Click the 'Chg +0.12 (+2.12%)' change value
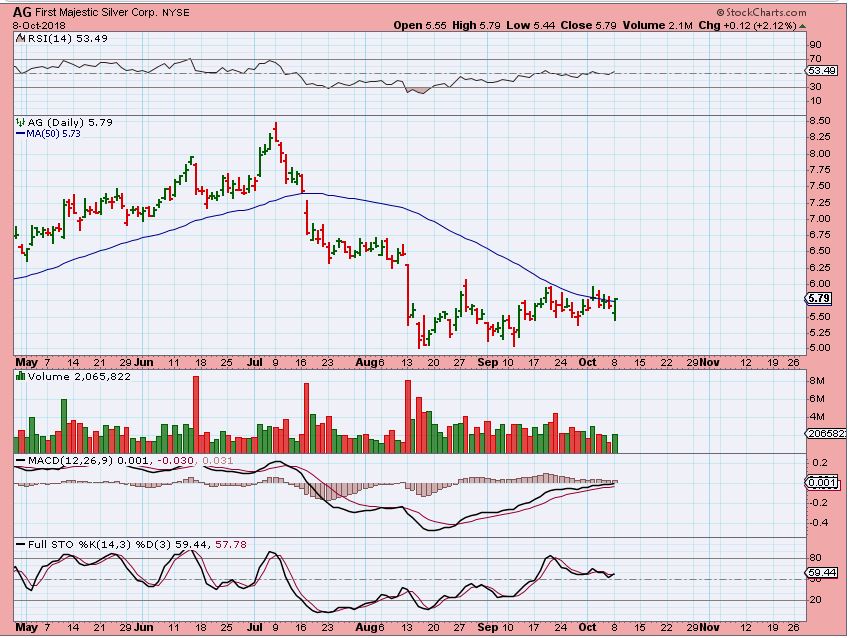Viewport: 850px width, 638px height. 747,25
